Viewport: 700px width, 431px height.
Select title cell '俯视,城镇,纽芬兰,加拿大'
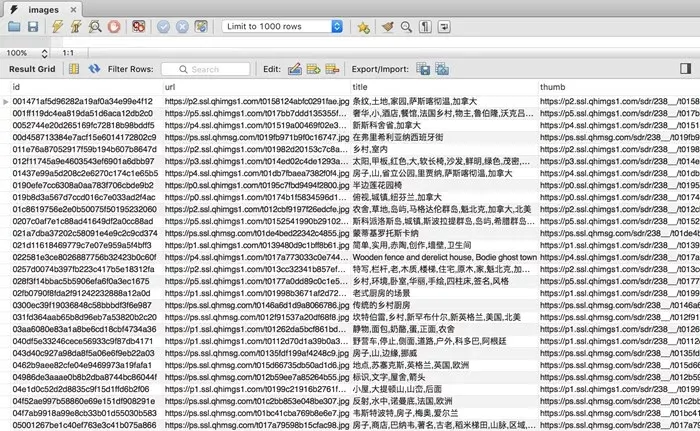445,197
